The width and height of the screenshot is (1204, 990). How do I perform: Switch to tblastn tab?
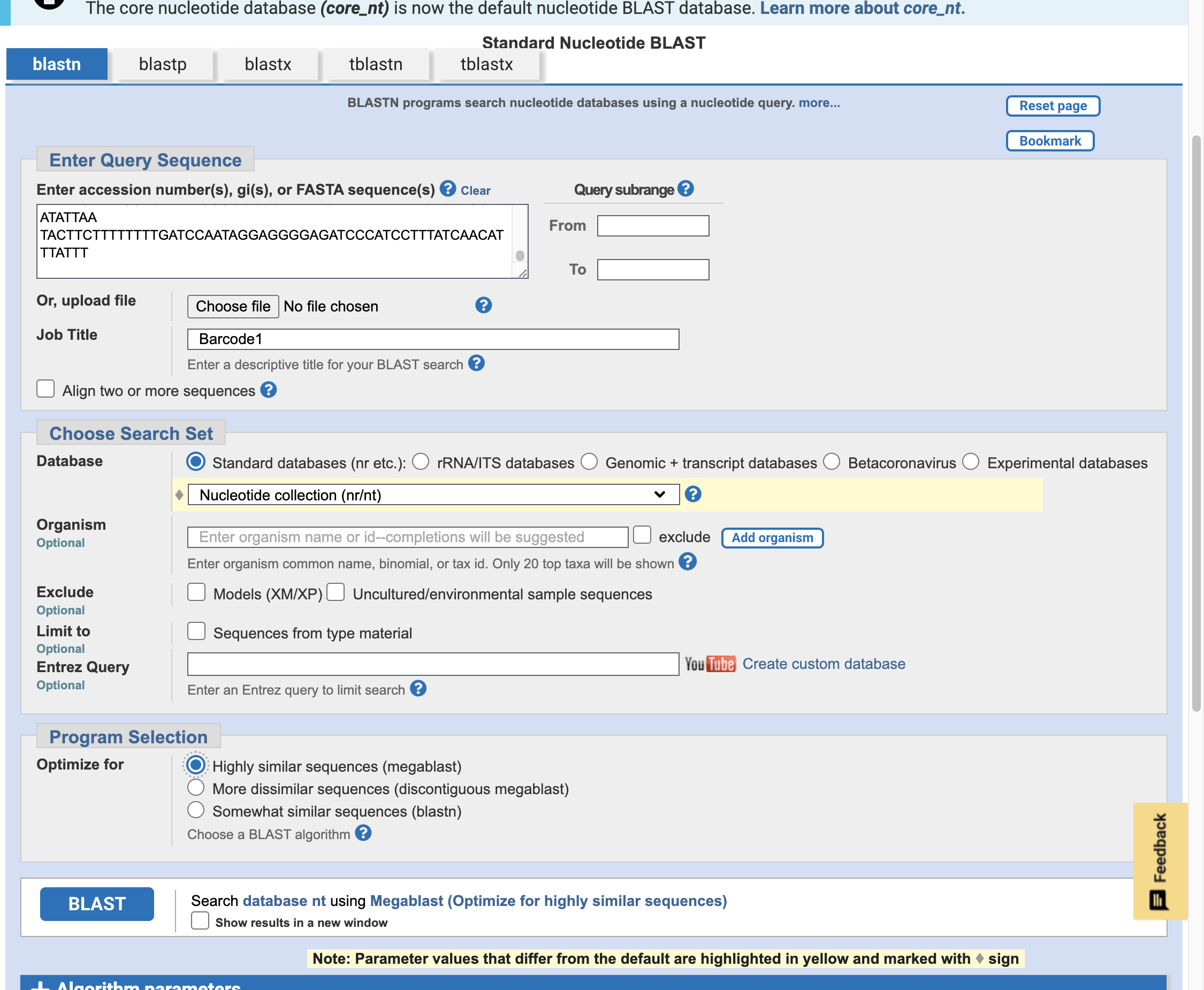pos(376,64)
